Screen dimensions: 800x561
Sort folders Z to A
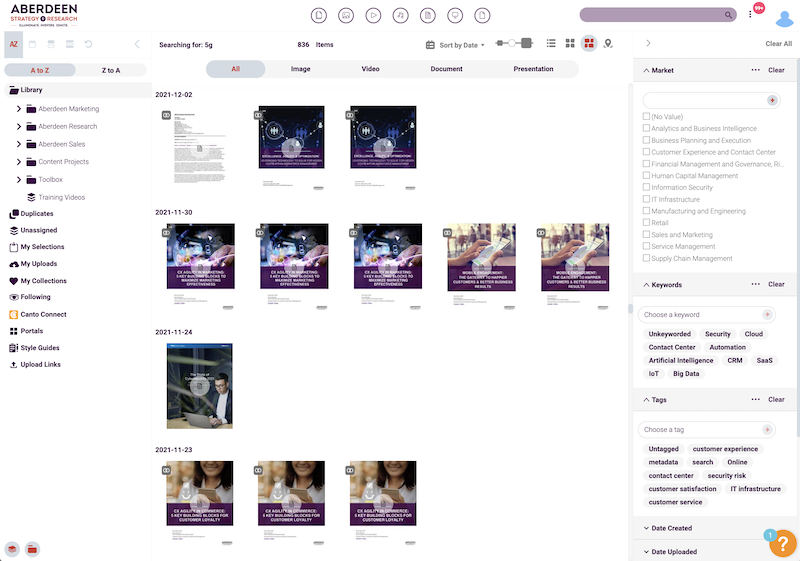[110, 70]
